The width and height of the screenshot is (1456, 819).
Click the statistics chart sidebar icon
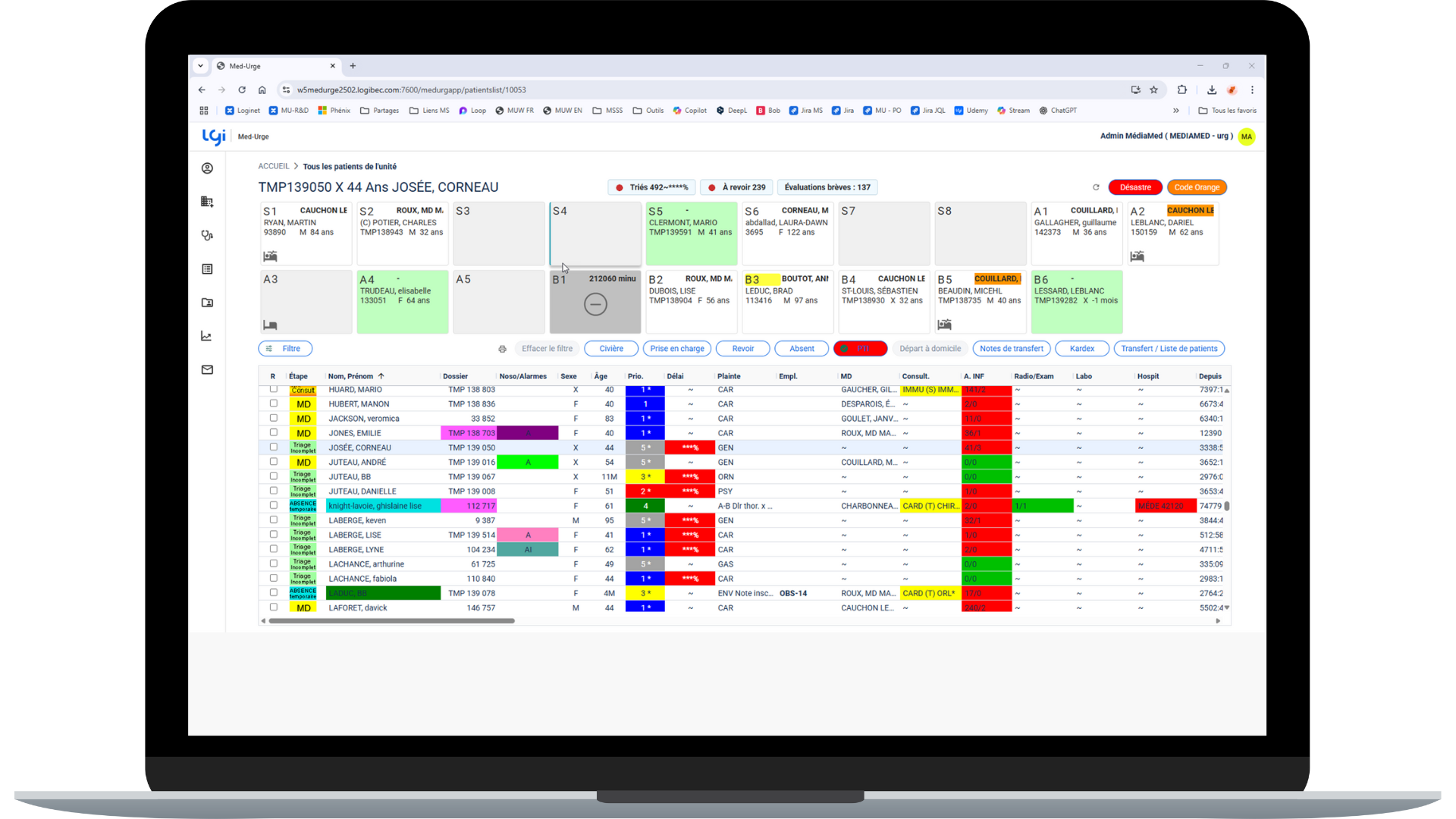(x=207, y=336)
